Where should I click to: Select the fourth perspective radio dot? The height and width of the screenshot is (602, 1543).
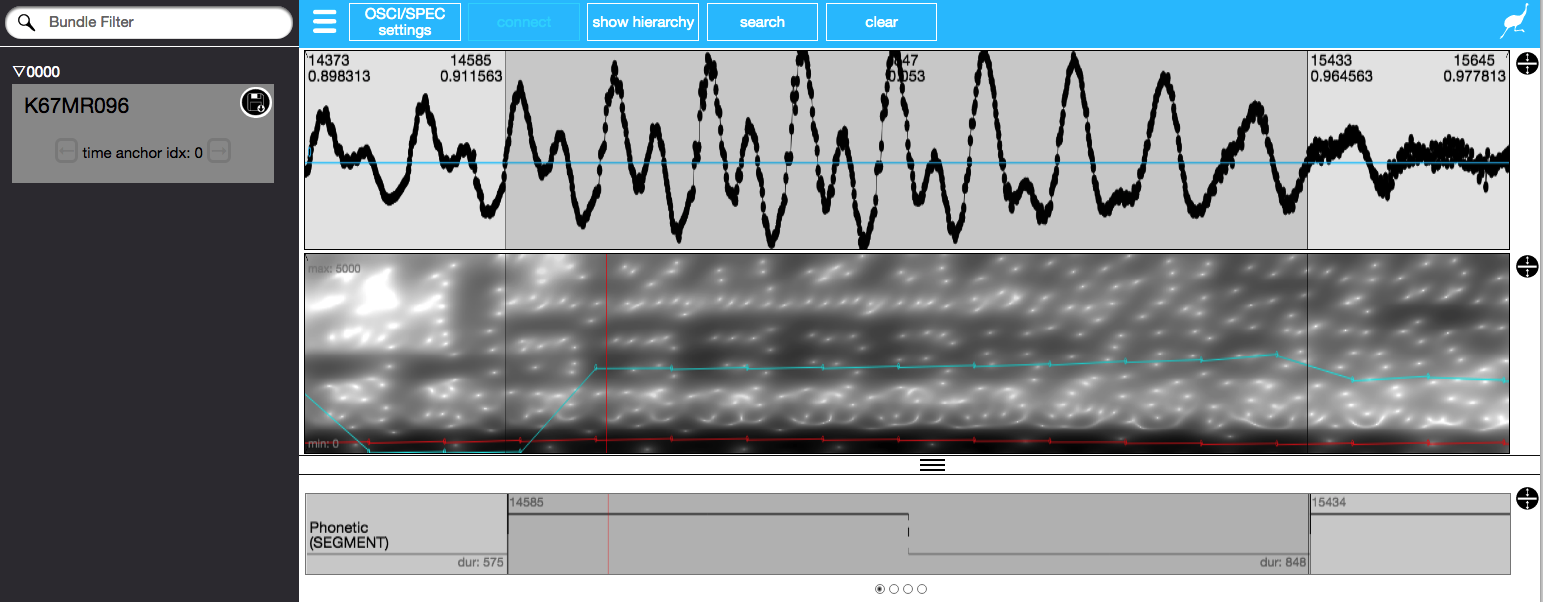click(x=922, y=589)
